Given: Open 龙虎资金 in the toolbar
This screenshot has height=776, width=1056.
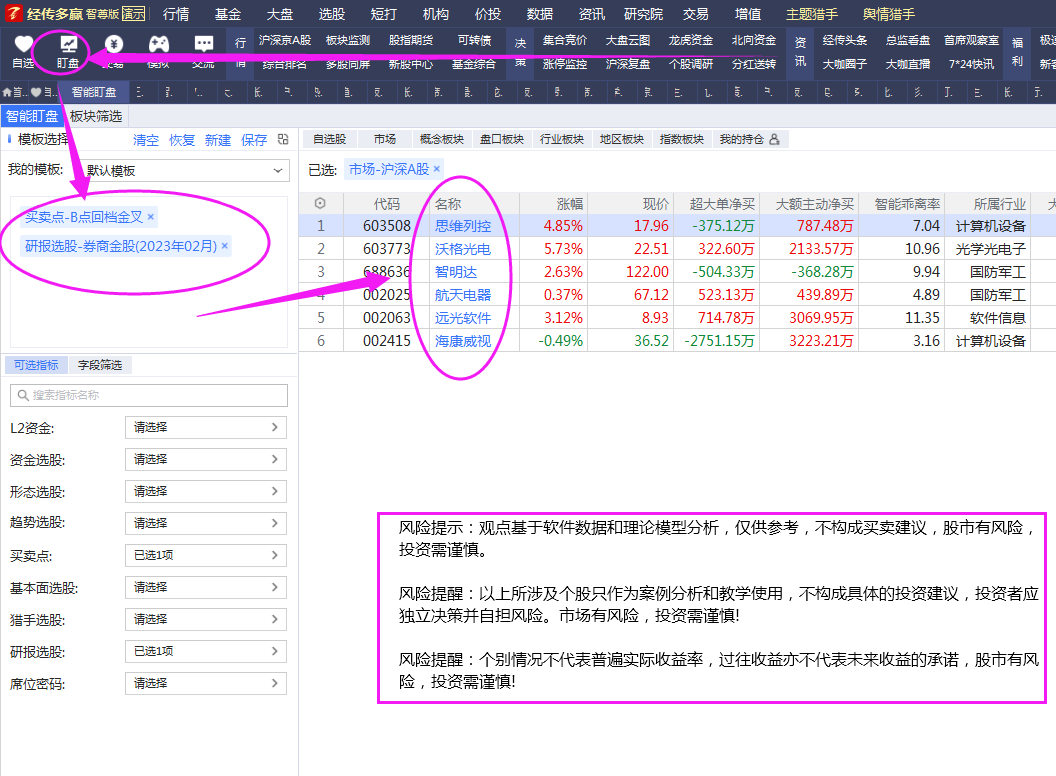Looking at the screenshot, I should 691,40.
